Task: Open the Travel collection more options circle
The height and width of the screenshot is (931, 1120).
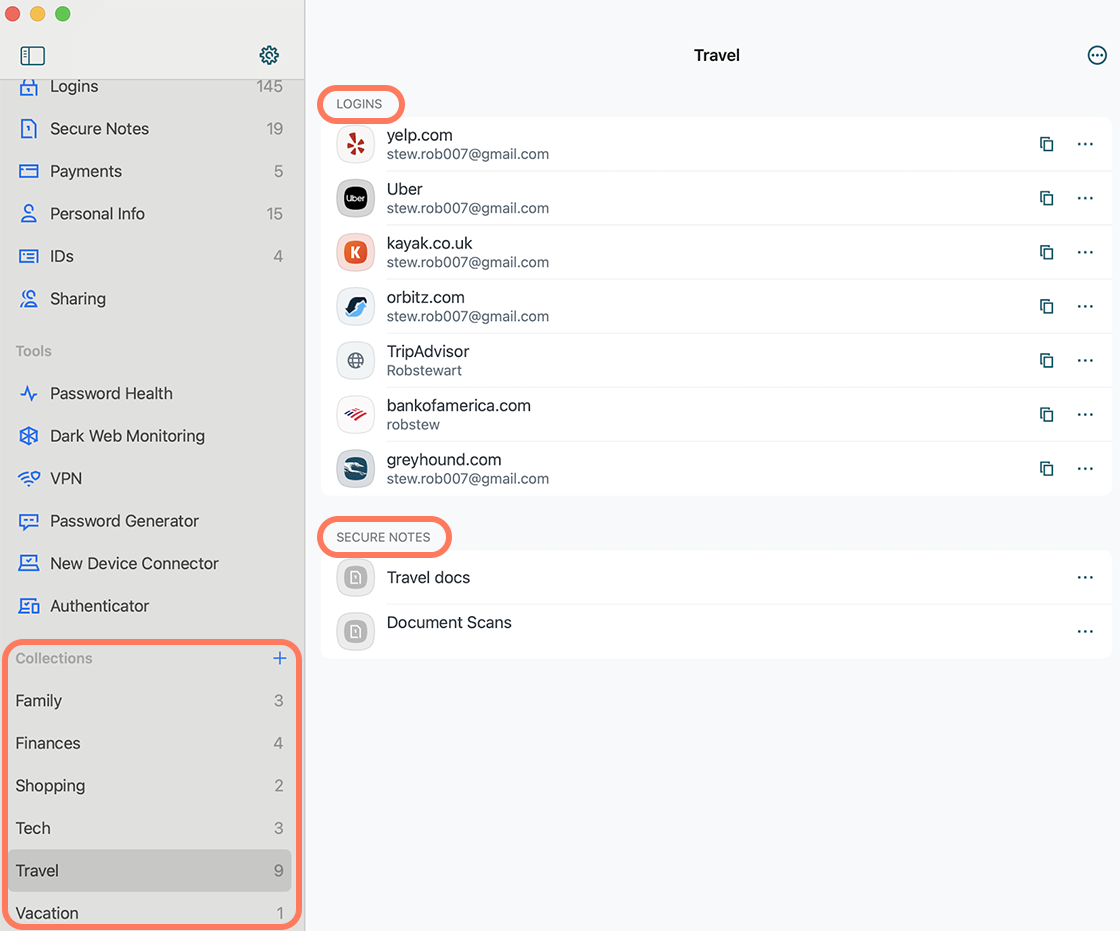Action: (x=1096, y=55)
